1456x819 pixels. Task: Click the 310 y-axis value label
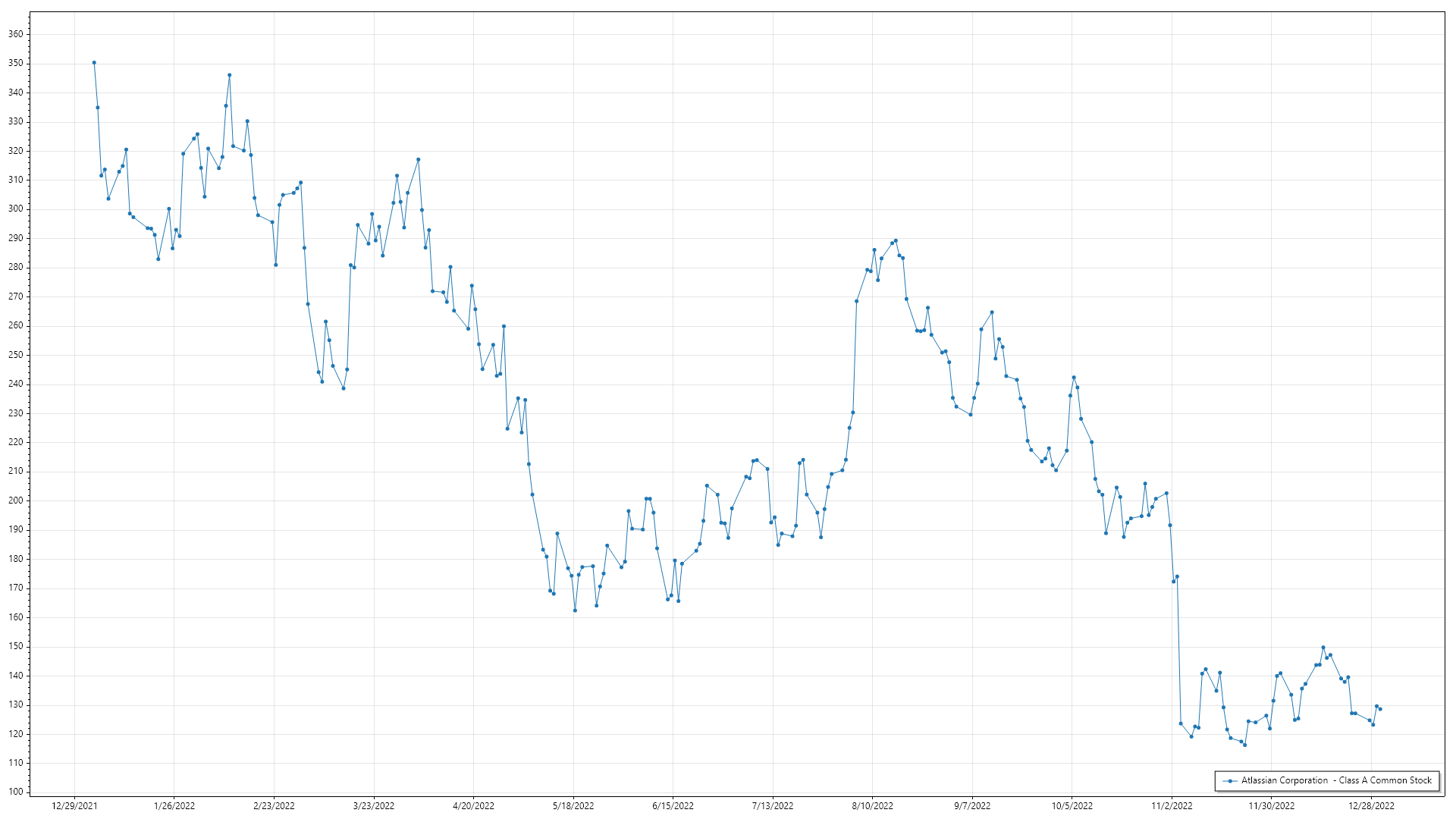pyautogui.click(x=16, y=180)
